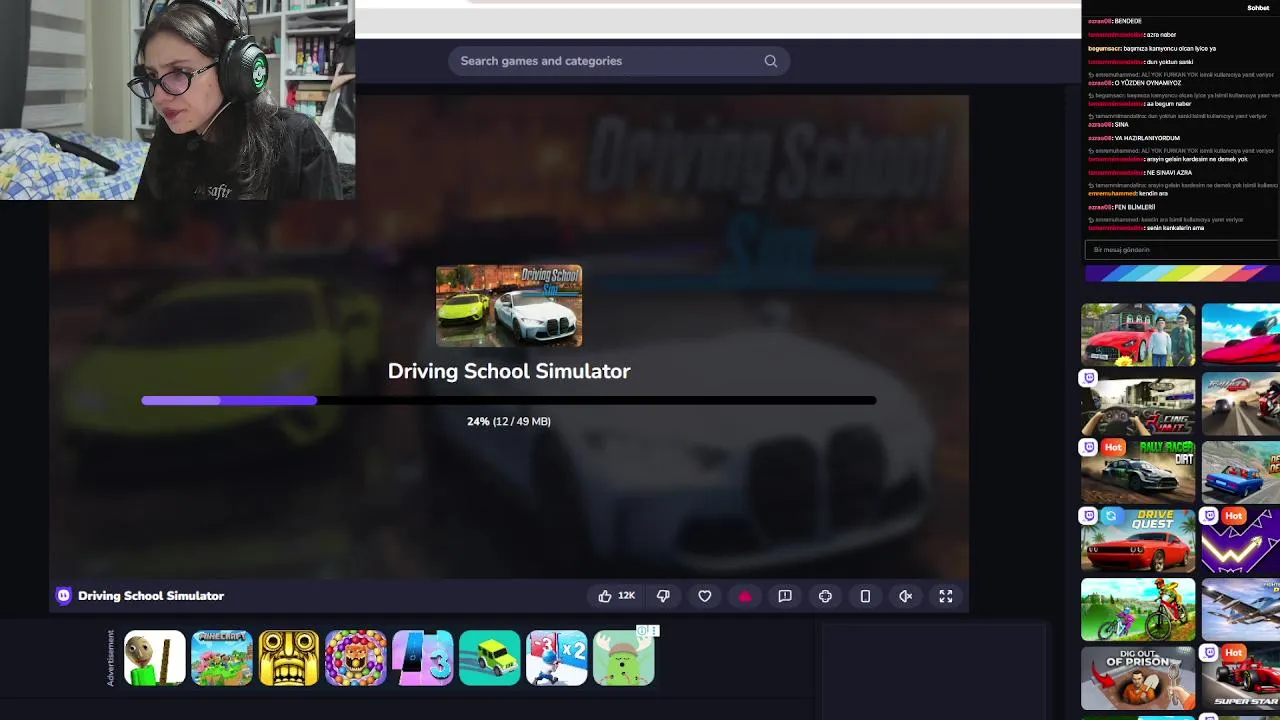Open the racing steering wheel game thumbnail
The width and height of the screenshot is (1280, 720).
click(1138, 404)
